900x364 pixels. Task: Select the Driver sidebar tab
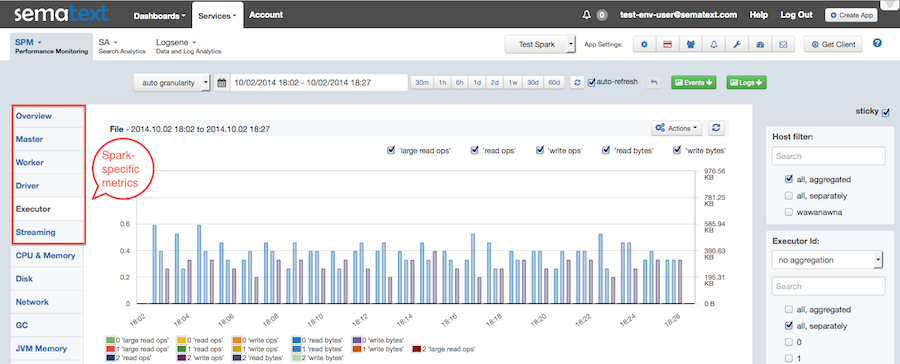pos(49,186)
